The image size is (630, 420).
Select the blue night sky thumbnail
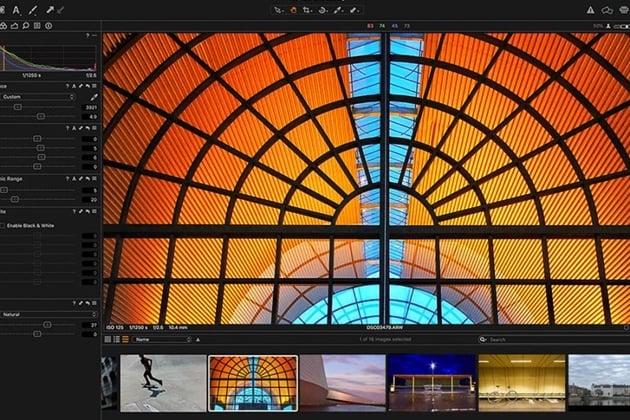pyautogui.click(x=432, y=383)
